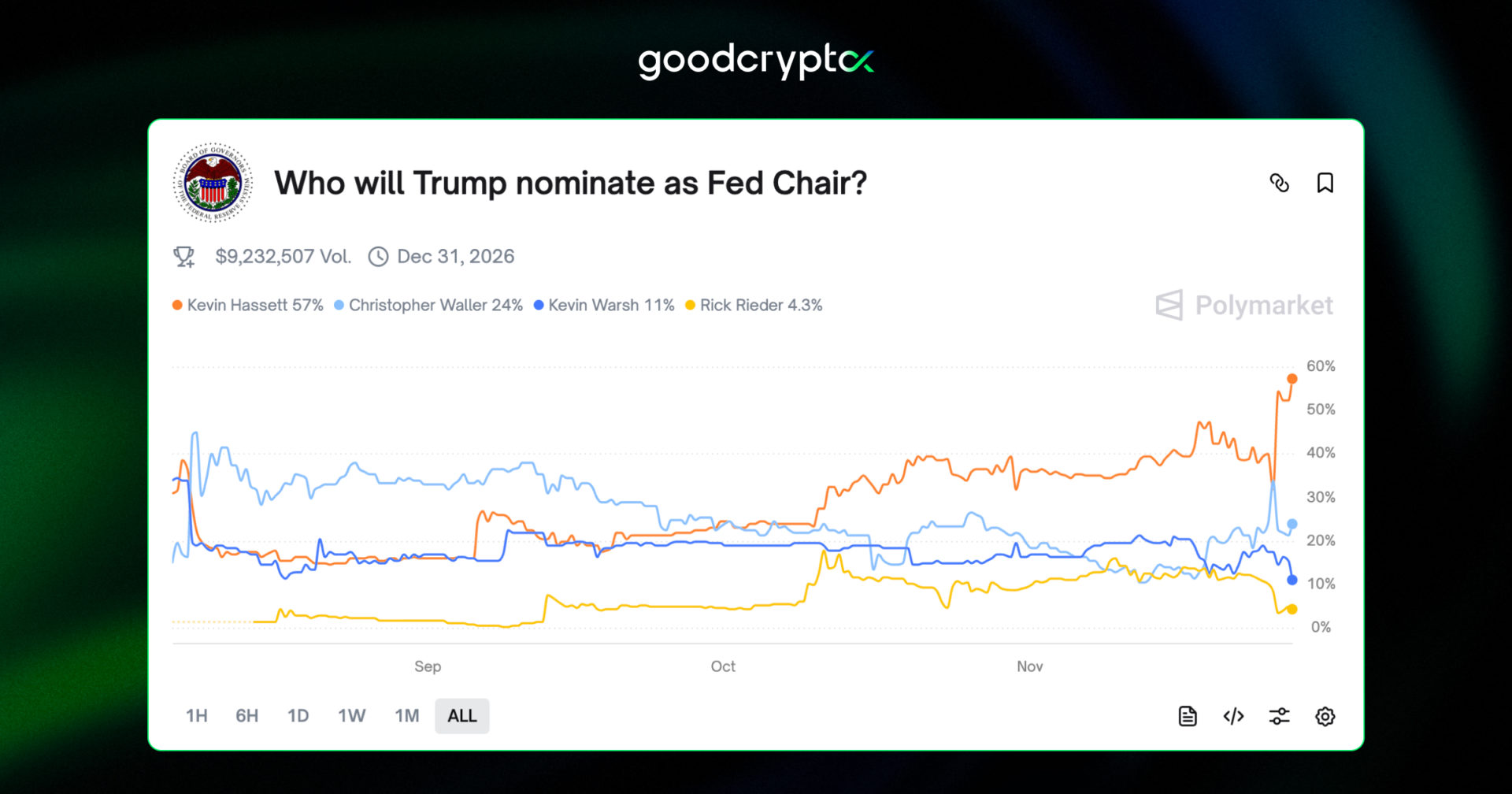1512x794 pixels.
Task: Open the market rules document icon
Action: [1188, 716]
